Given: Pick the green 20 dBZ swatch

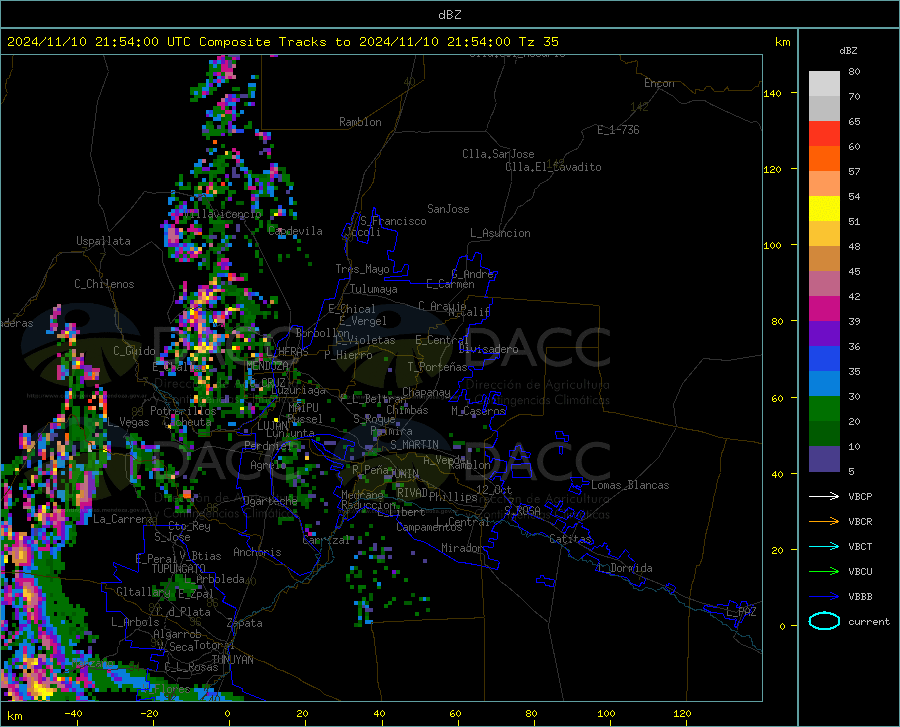Looking at the screenshot, I should click(x=824, y=409).
